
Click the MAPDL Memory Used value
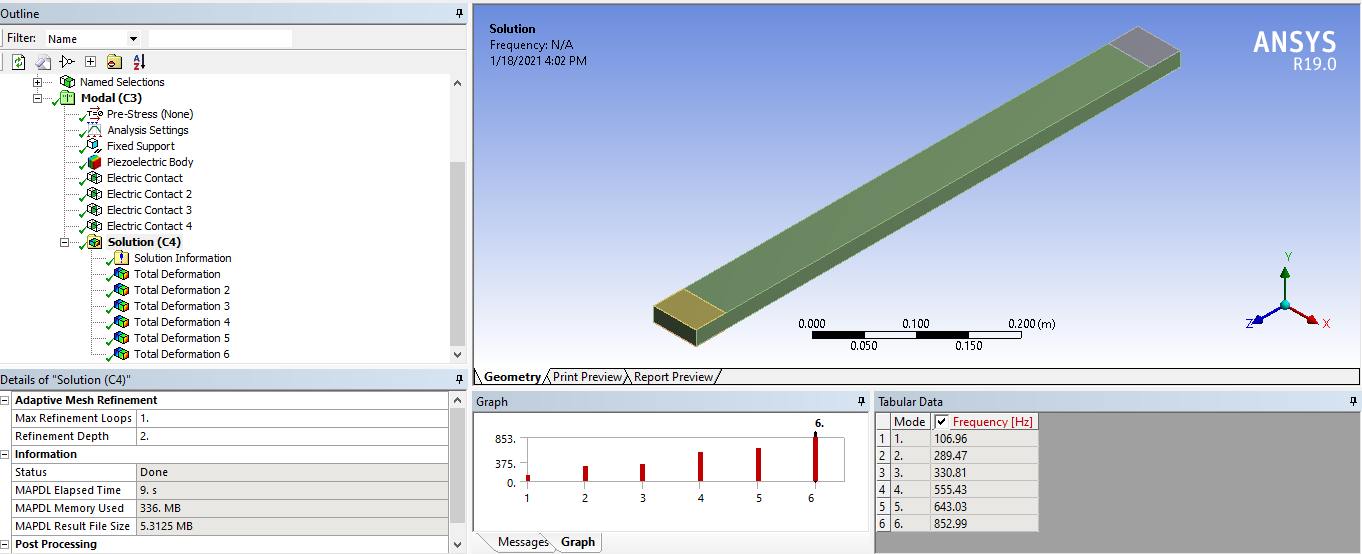pyautogui.click(x=292, y=508)
